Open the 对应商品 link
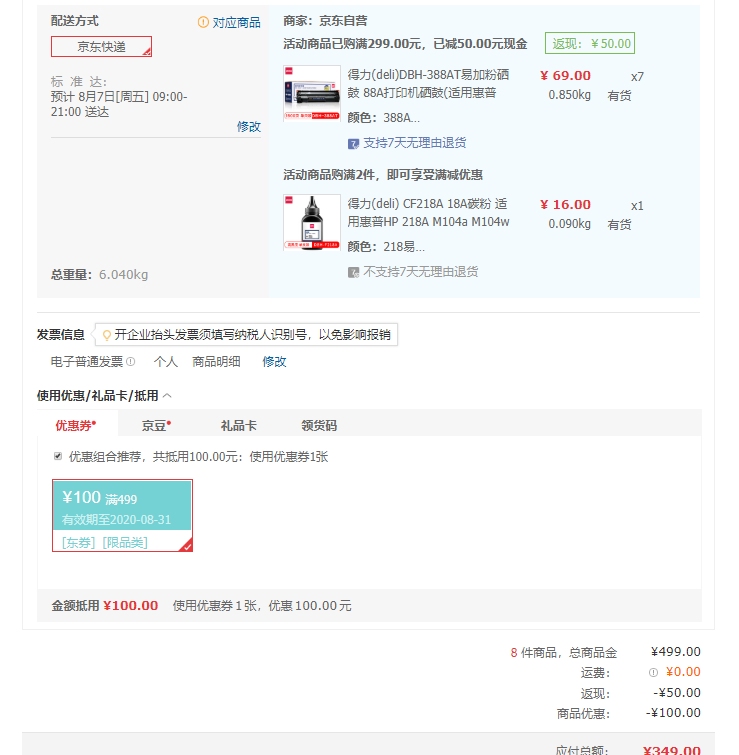This screenshot has height=755, width=739. 236,22
